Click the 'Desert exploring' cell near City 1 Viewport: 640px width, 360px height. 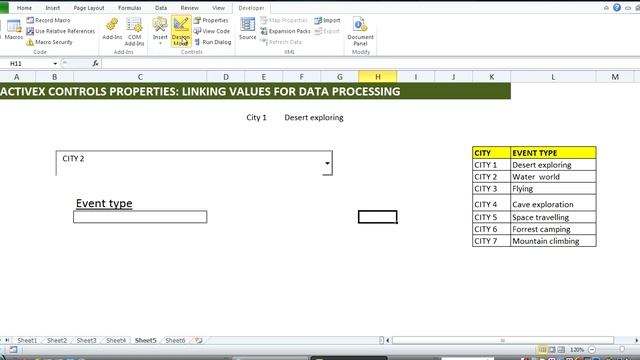[x=314, y=118]
